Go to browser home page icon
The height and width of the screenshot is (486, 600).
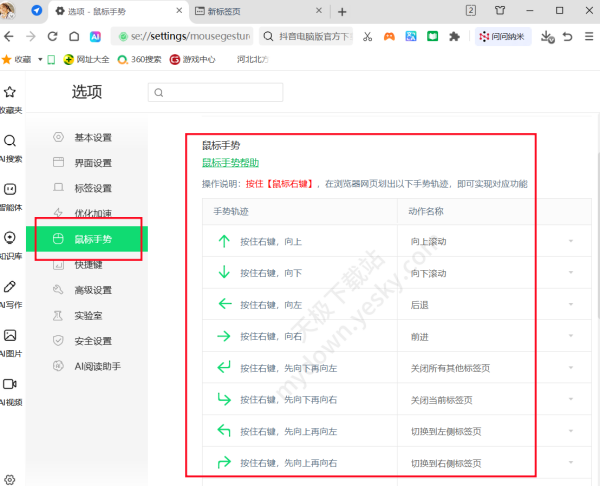(71, 36)
